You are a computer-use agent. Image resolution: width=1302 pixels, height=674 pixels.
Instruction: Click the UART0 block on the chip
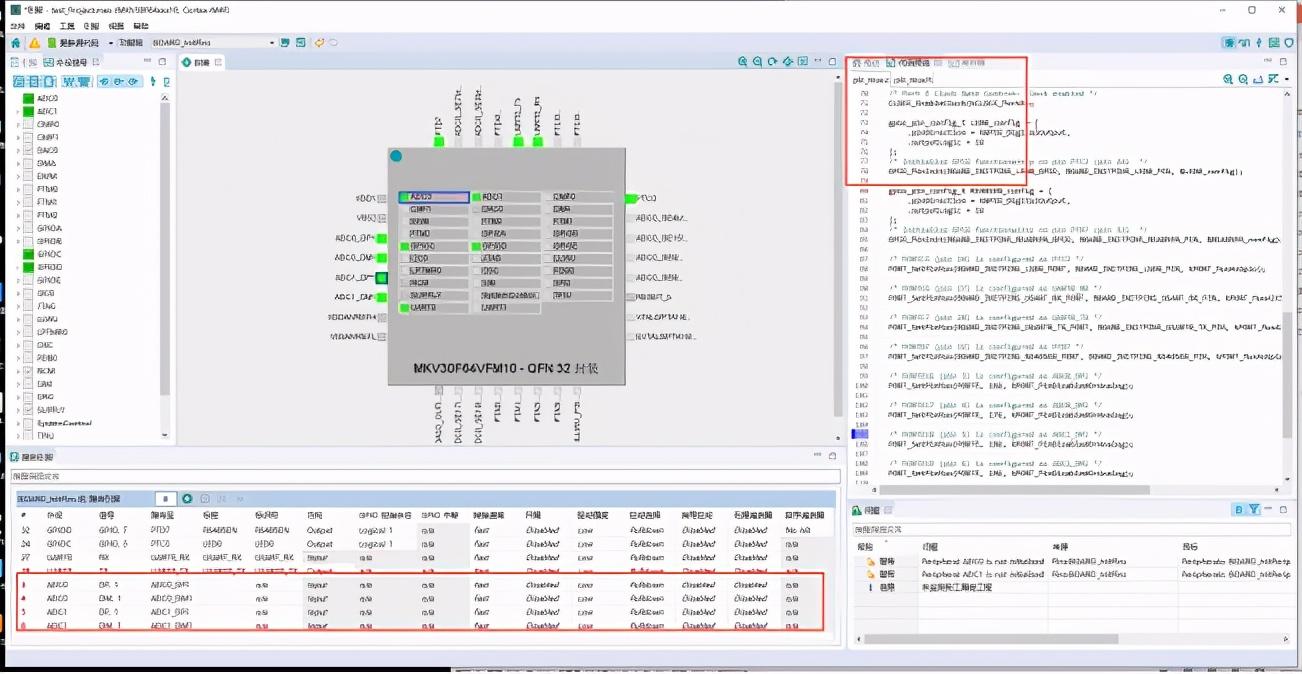[x=434, y=308]
